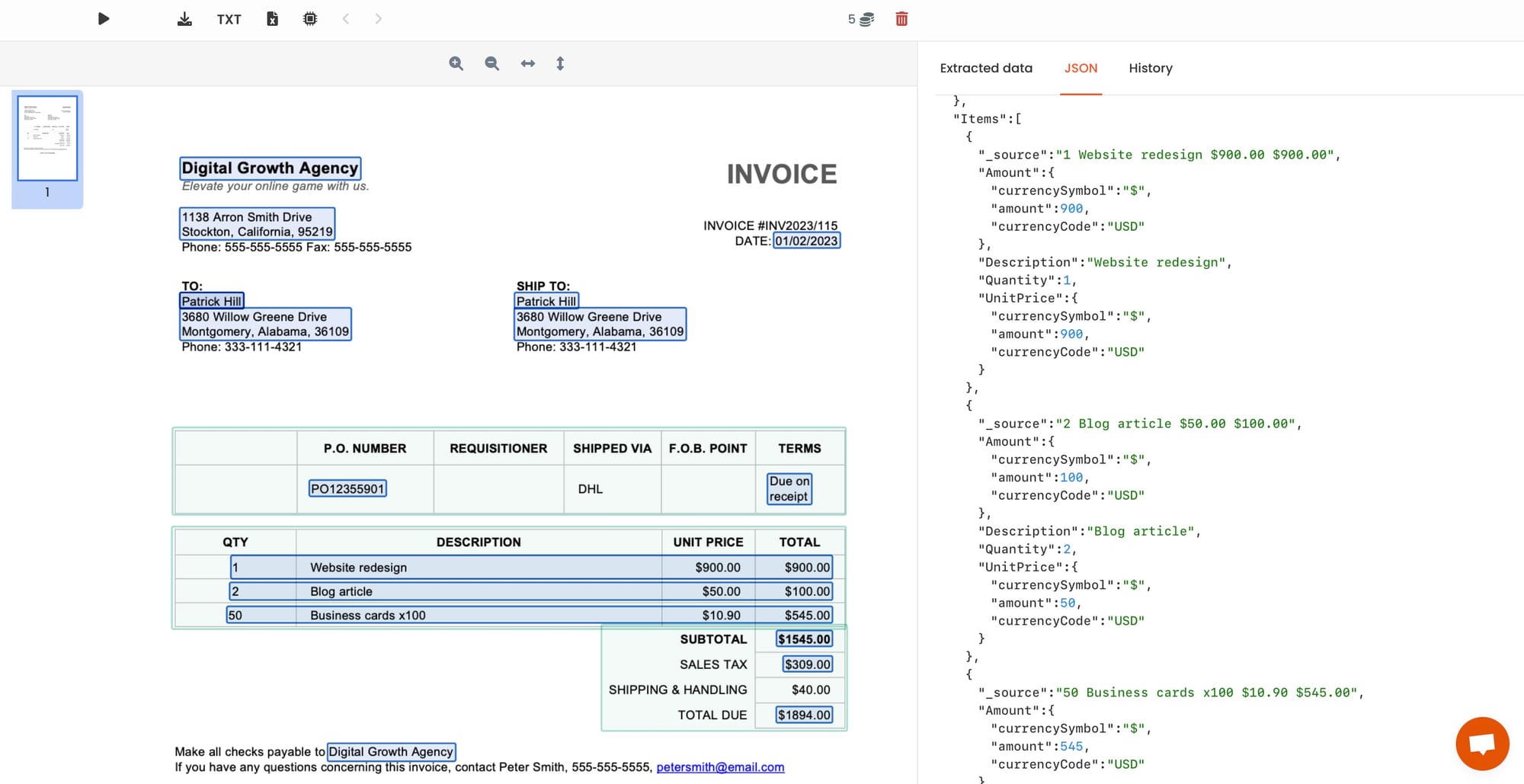Select page 1 thumbnail
This screenshot has width=1524, height=784.
click(47, 139)
